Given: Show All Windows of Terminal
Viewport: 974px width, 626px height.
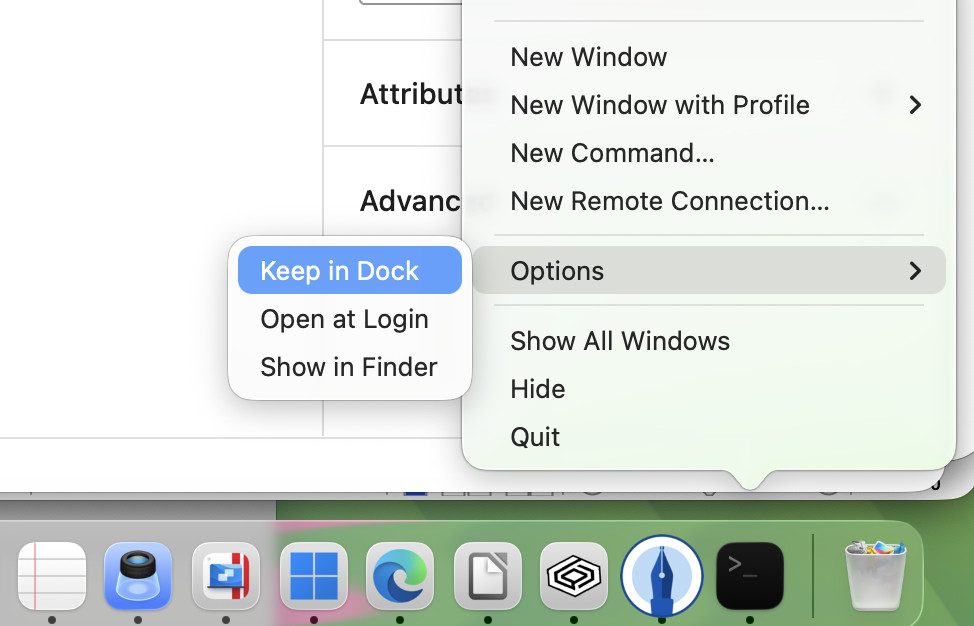Looking at the screenshot, I should pyautogui.click(x=620, y=340).
